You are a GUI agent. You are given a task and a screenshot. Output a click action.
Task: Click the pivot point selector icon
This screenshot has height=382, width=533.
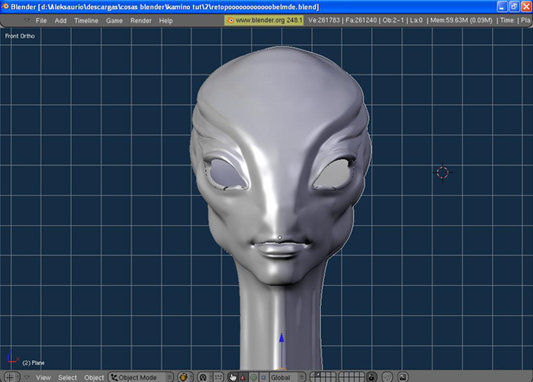(x=203, y=377)
